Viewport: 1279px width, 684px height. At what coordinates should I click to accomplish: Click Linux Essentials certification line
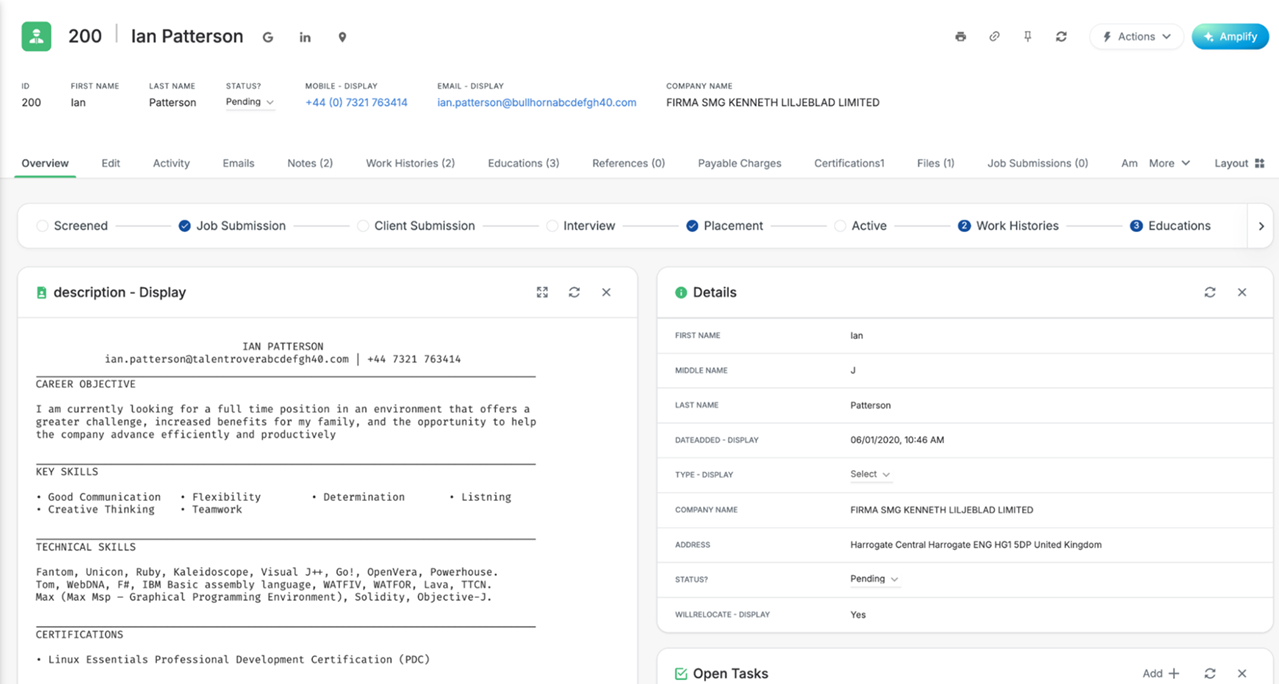point(233,660)
